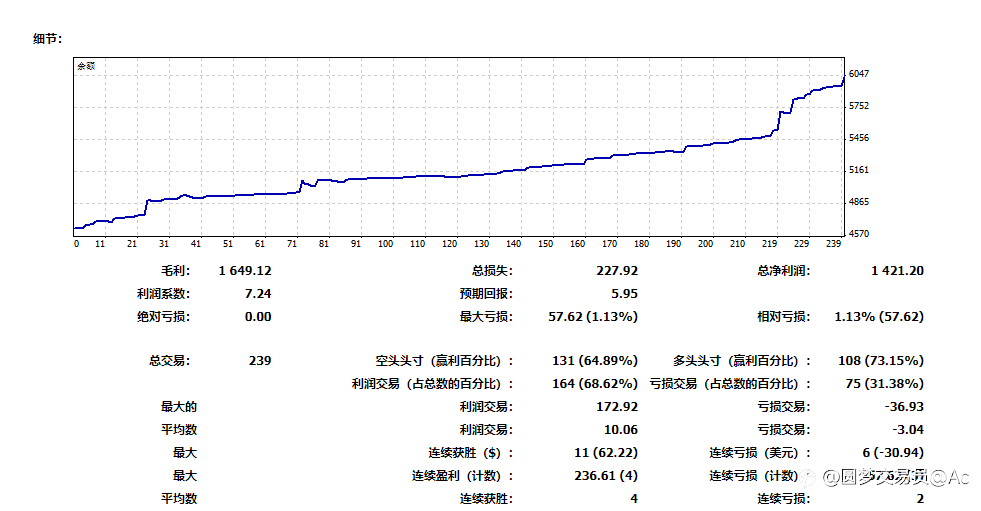981x511 pixels.
Task: Click the x-axis tick 239
Action: [833, 244]
